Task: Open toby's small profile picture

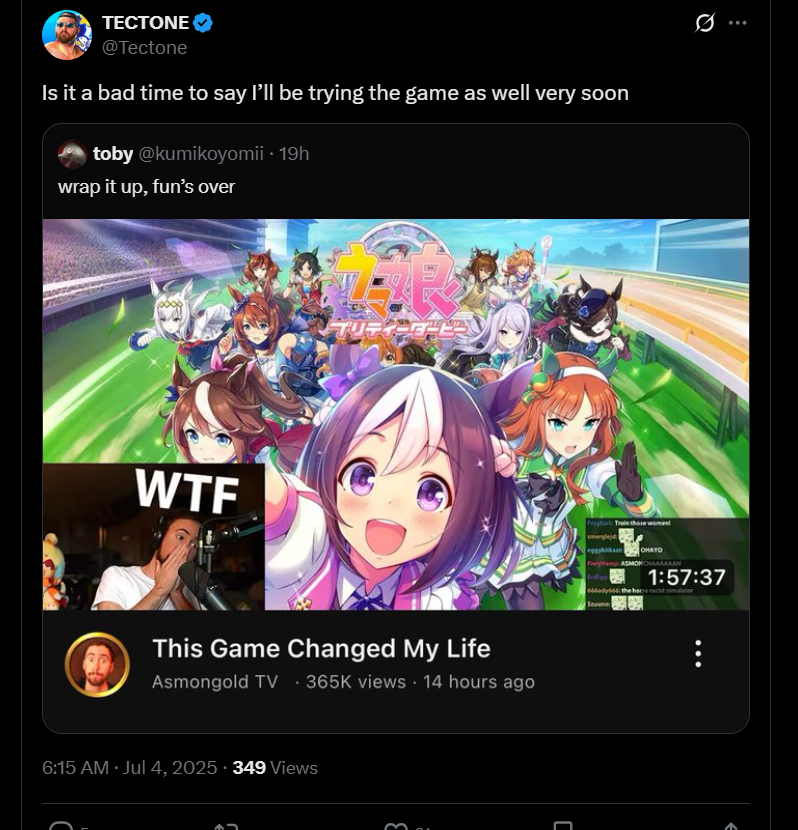Action: pos(72,154)
